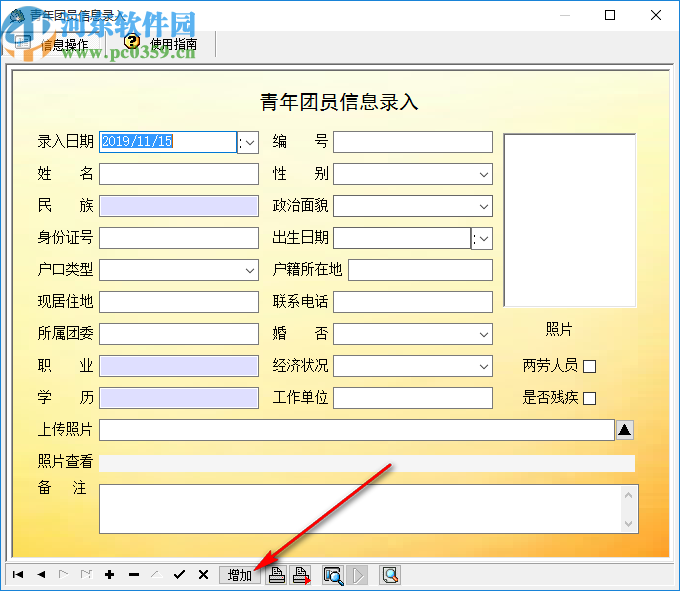Click the 职业 input field
680x591 pixels.
point(179,366)
